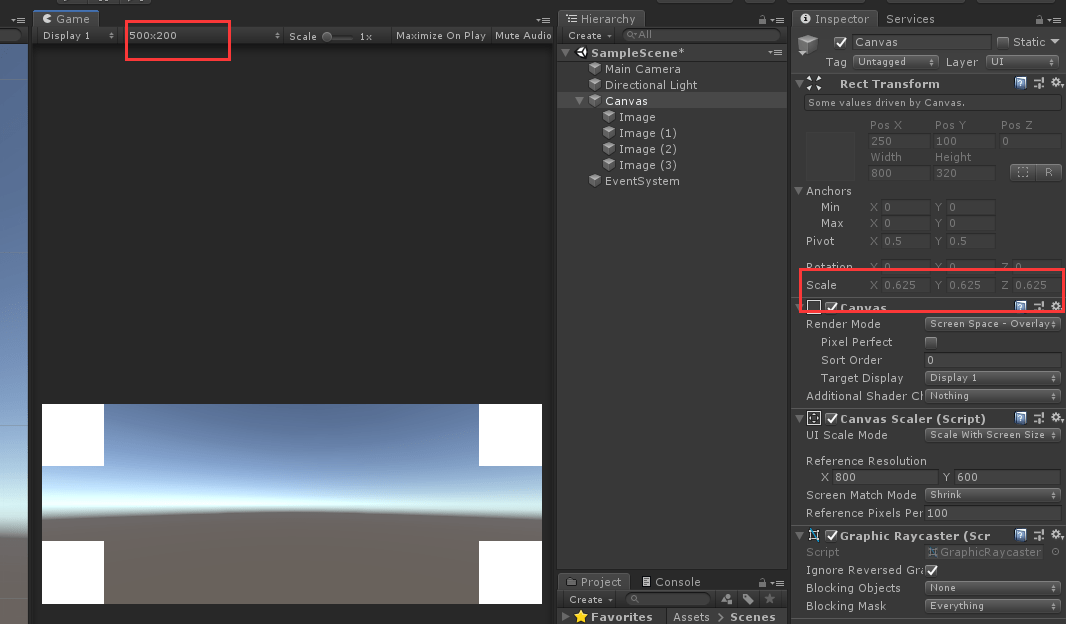Disable the Graphic Raycaster component checkbox
Image resolution: width=1066 pixels, height=624 pixels.
(x=831, y=535)
